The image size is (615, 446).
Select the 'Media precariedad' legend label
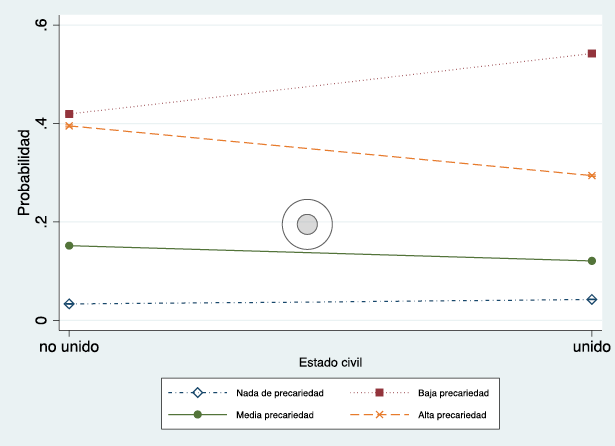pos(275,414)
